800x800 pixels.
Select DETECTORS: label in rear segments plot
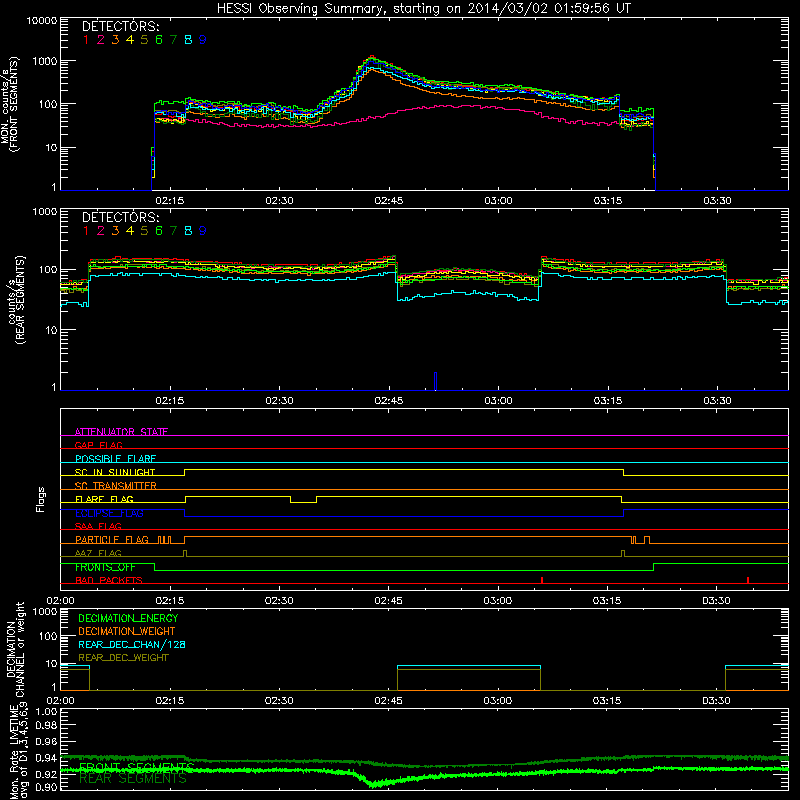click(x=120, y=217)
